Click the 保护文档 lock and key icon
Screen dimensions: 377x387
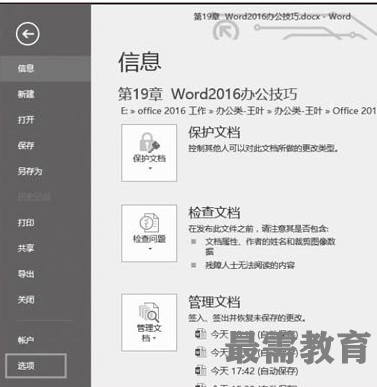[149, 142]
